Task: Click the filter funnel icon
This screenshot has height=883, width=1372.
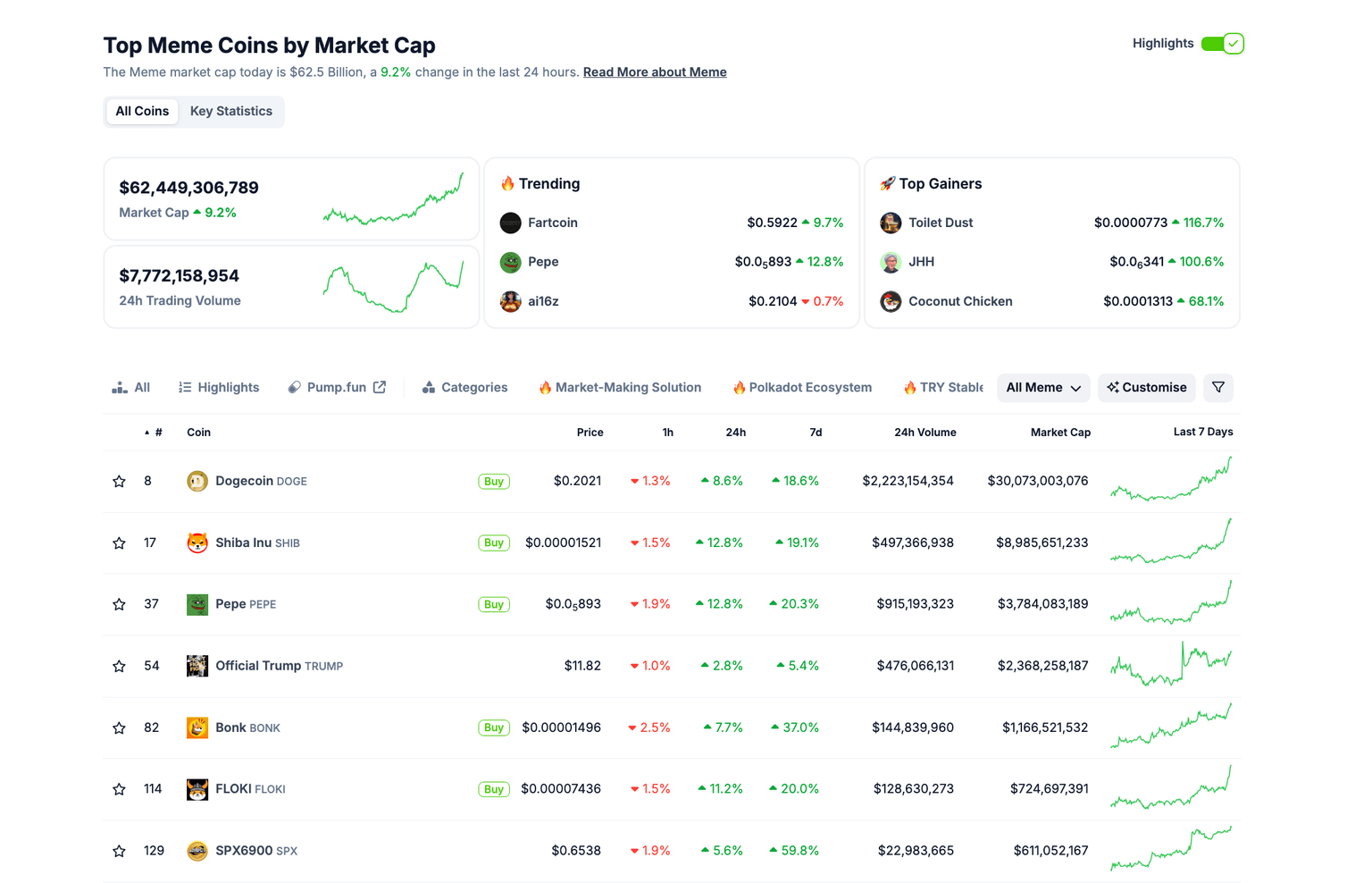Action: (1217, 388)
